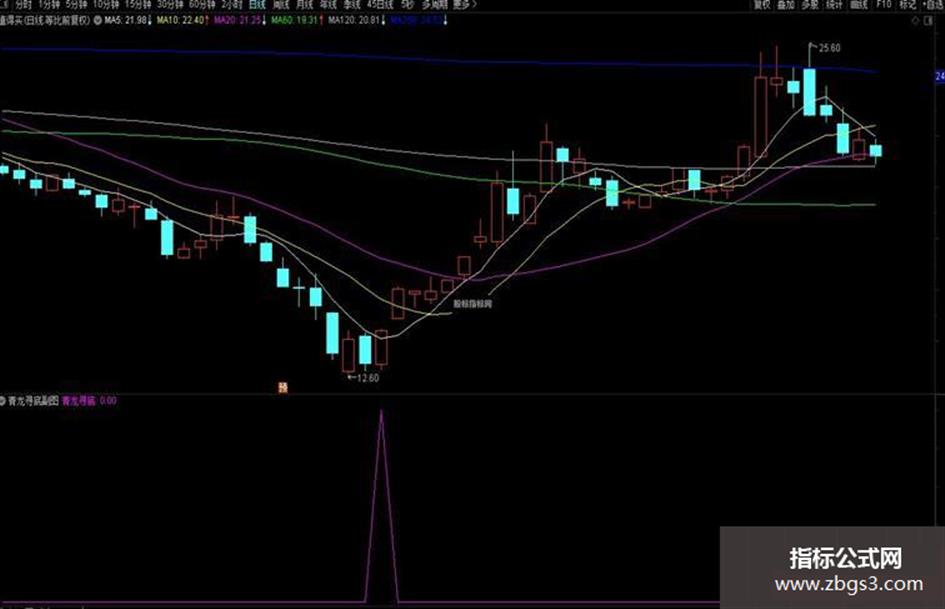Select the 15分钟 period tab

pos(138,4)
